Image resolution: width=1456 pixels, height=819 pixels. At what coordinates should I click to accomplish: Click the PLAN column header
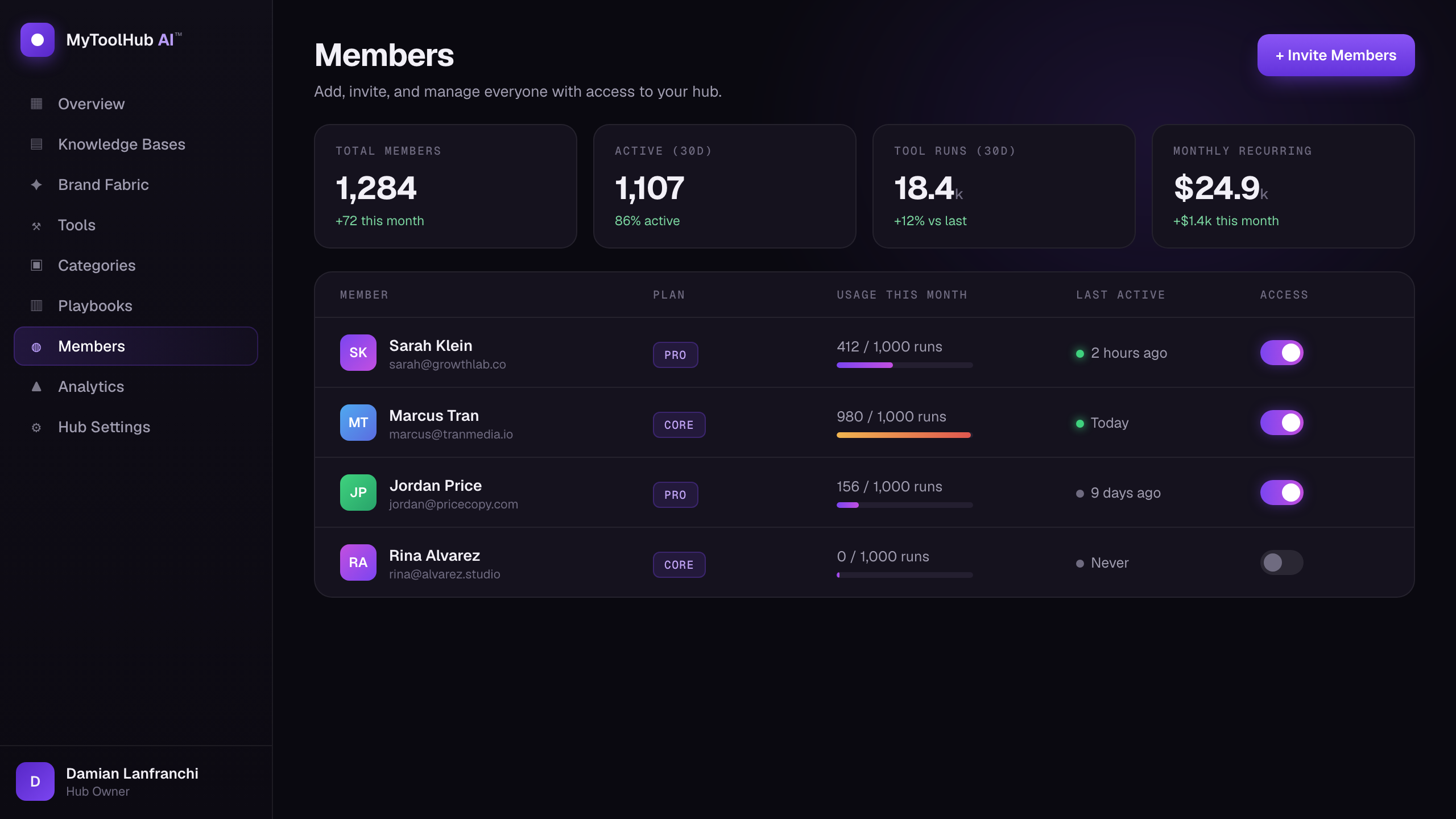click(x=669, y=295)
